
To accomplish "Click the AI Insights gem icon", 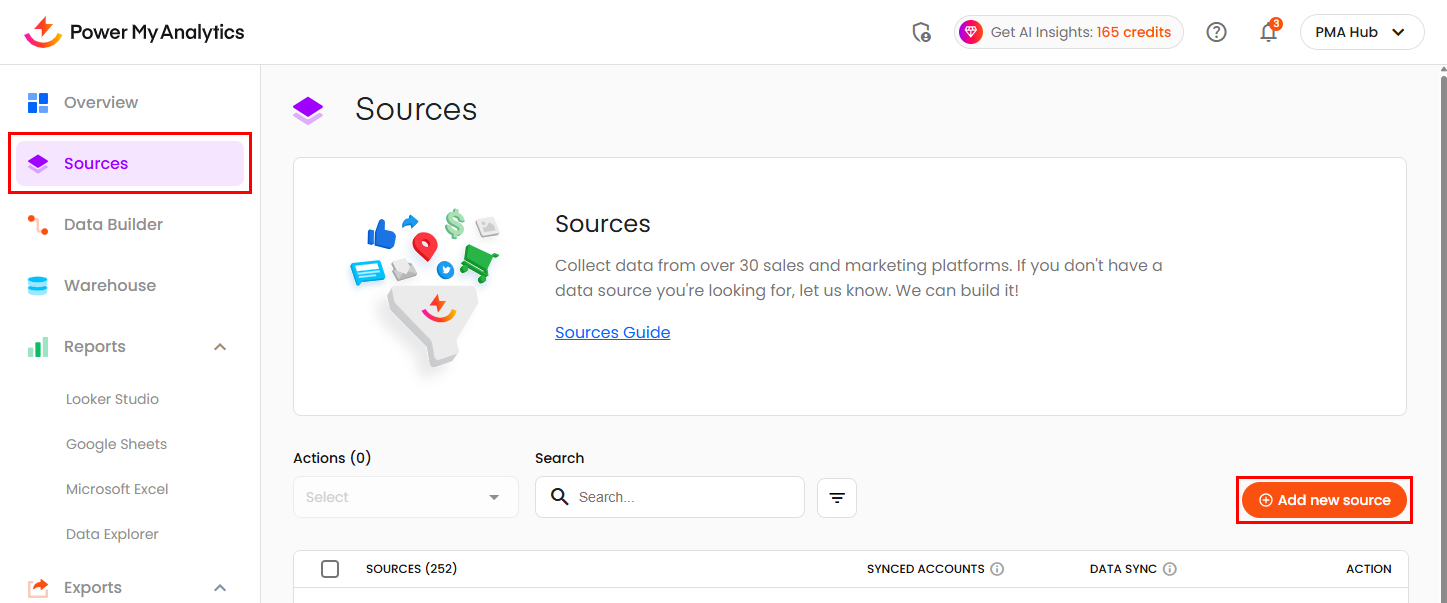I will pos(971,32).
